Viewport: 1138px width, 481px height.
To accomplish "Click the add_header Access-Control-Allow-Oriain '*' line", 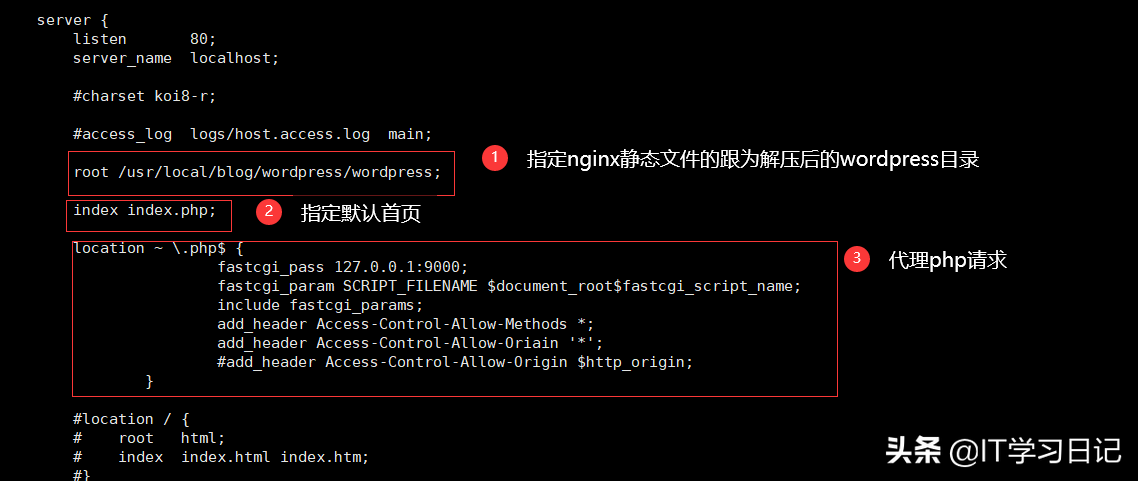I will (410, 342).
